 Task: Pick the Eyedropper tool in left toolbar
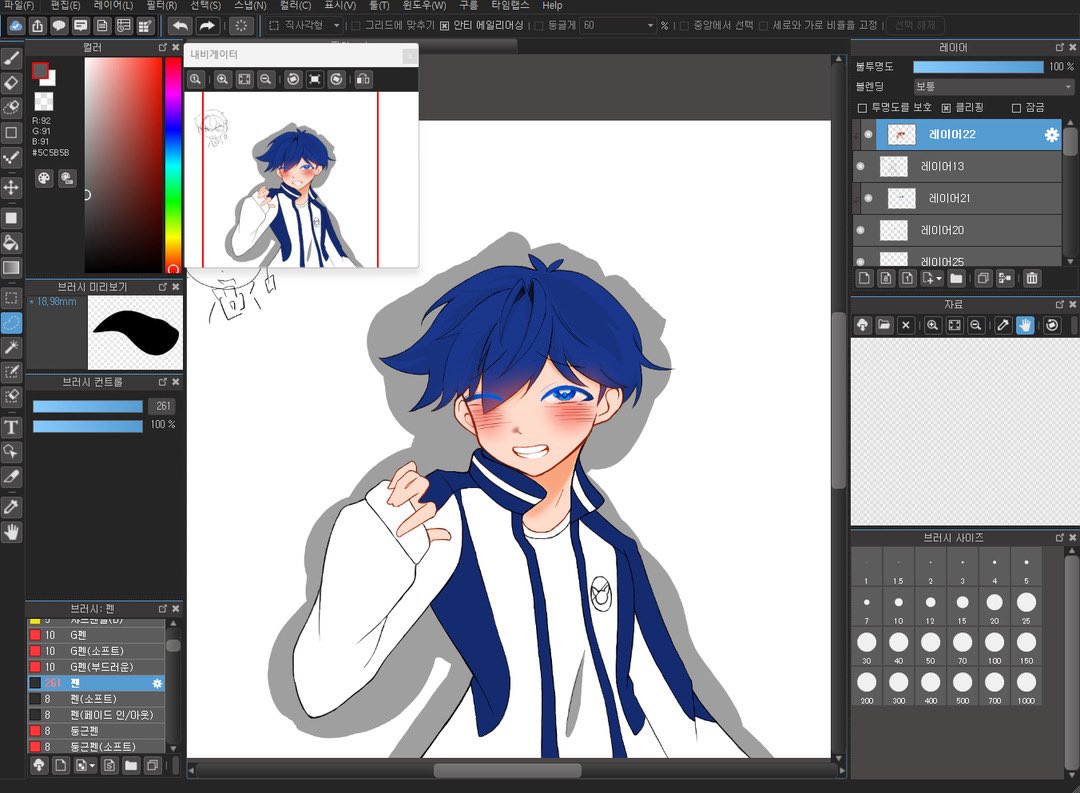[12, 507]
